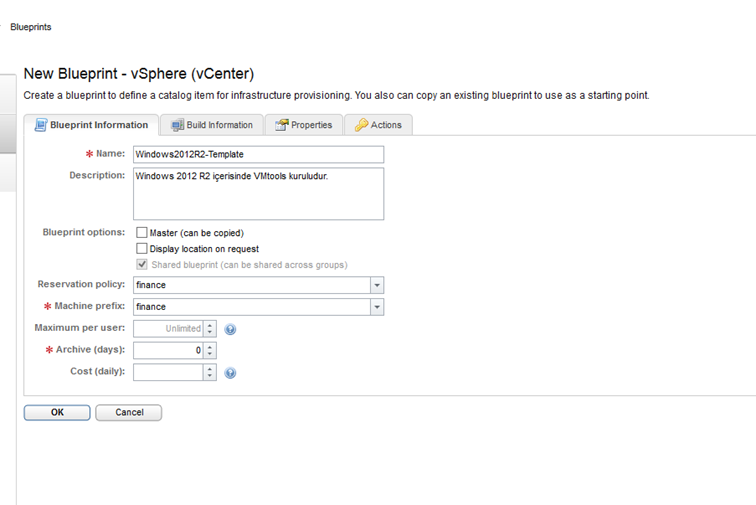This screenshot has height=505, width=756.
Task: Click the Blueprints breadcrumb link
Action: pyautogui.click(x=31, y=27)
